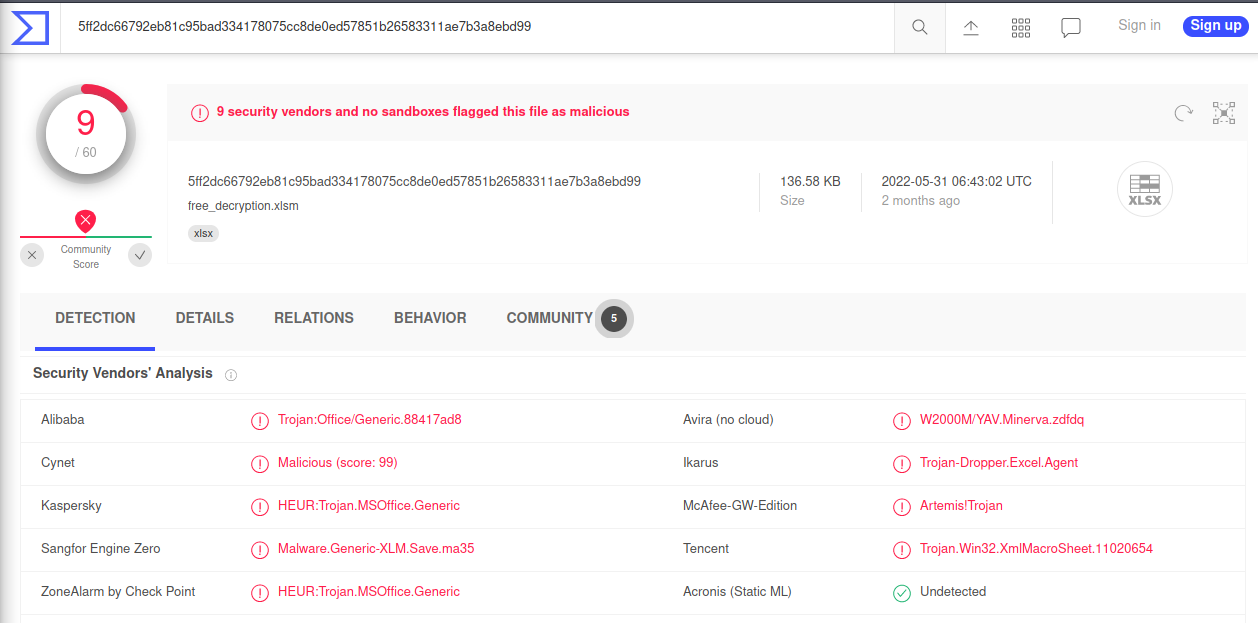Click the 136.58 KB size value
This screenshot has height=623, width=1258.
coord(810,182)
